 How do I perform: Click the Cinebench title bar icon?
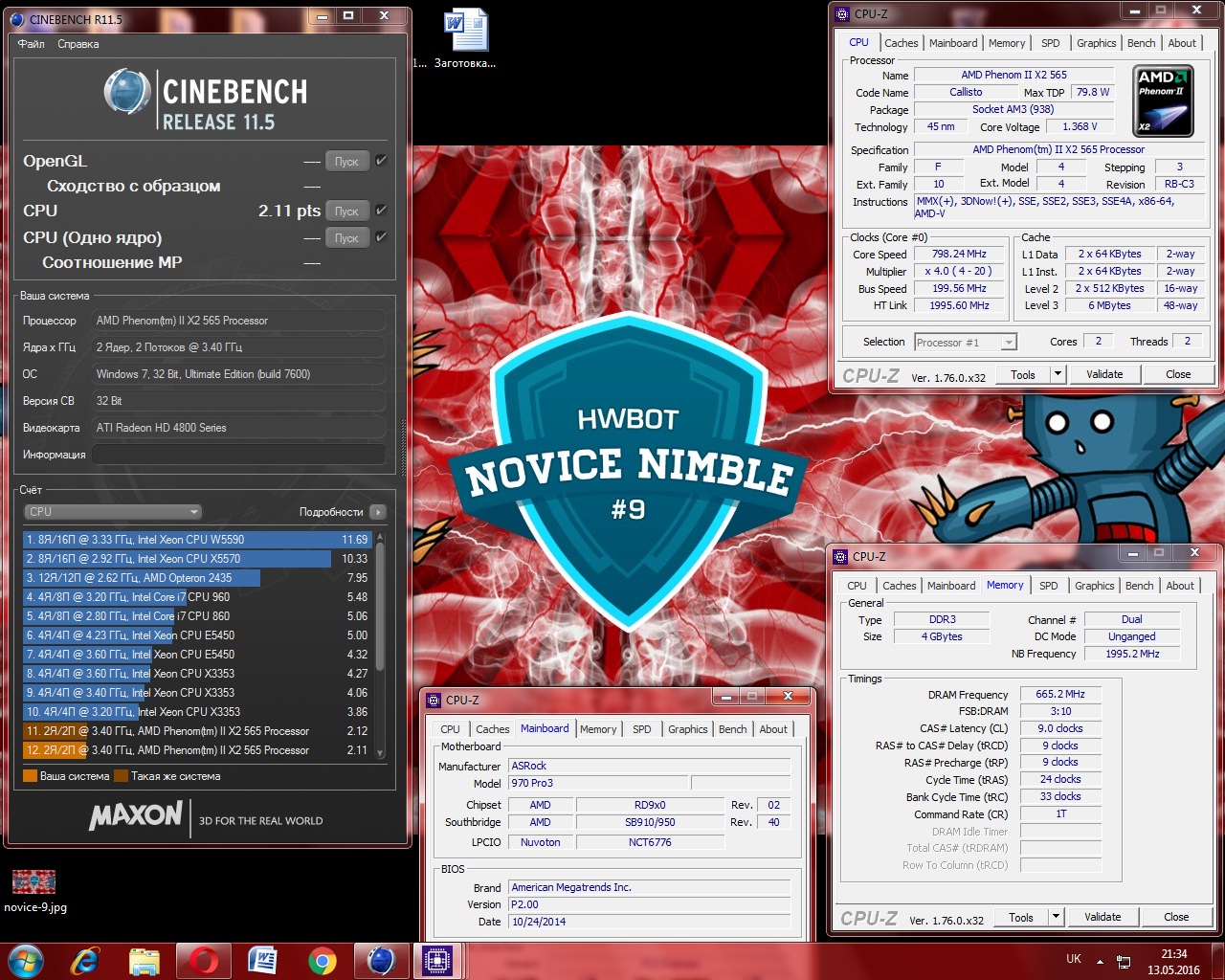16,18
